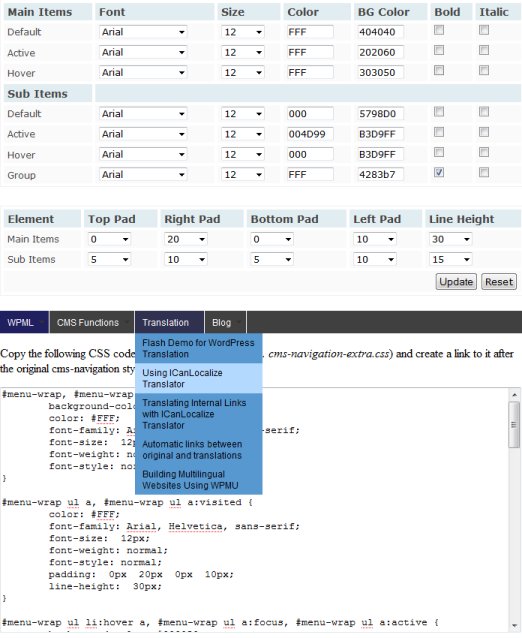Open Size dropdown for Main Items Active
This screenshot has height=638, width=522.
243,52
